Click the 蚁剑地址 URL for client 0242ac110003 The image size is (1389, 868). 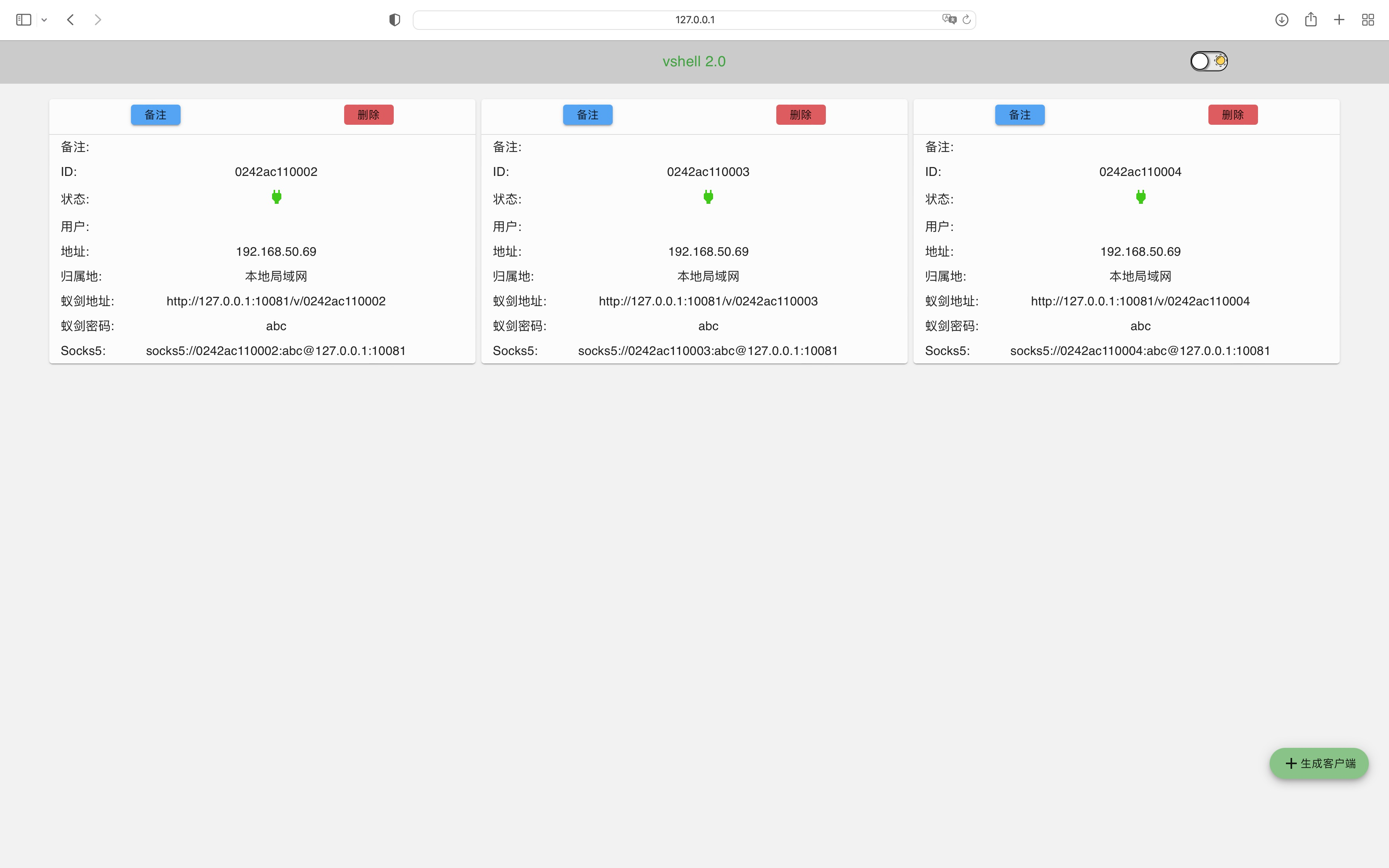708,301
